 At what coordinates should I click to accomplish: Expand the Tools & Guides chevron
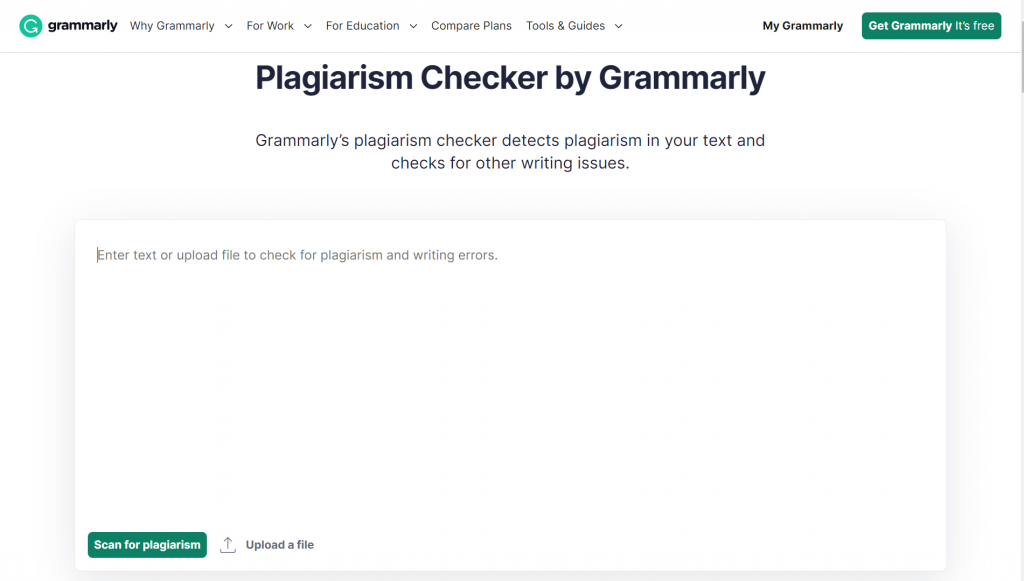tap(619, 26)
